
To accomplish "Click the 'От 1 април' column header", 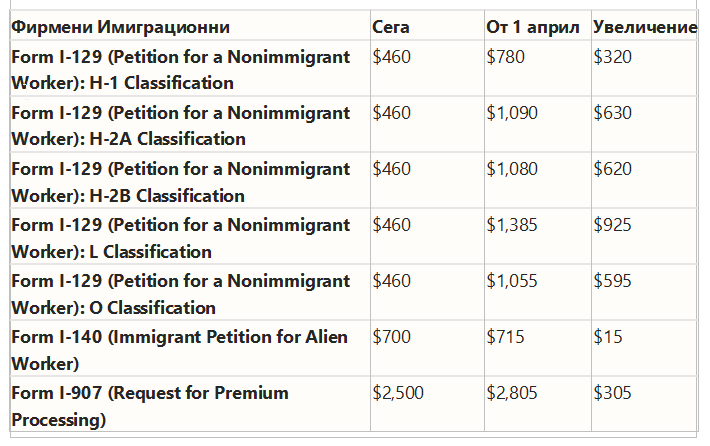I will click(537, 26).
